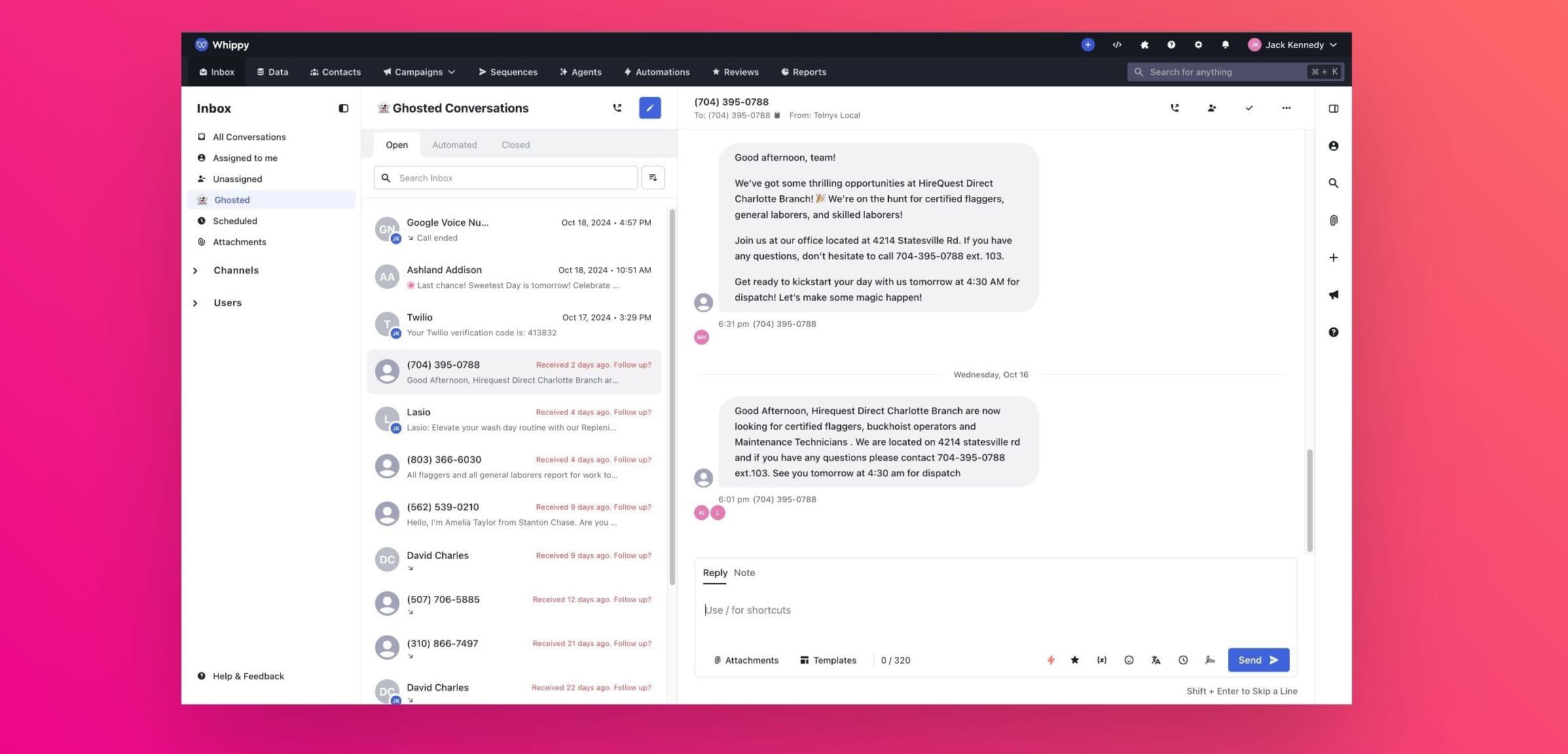Open the emoji picker in the reply toolbar
Image resolution: width=1568 pixels, height=754 pixels.
[x=1129, y=660]
